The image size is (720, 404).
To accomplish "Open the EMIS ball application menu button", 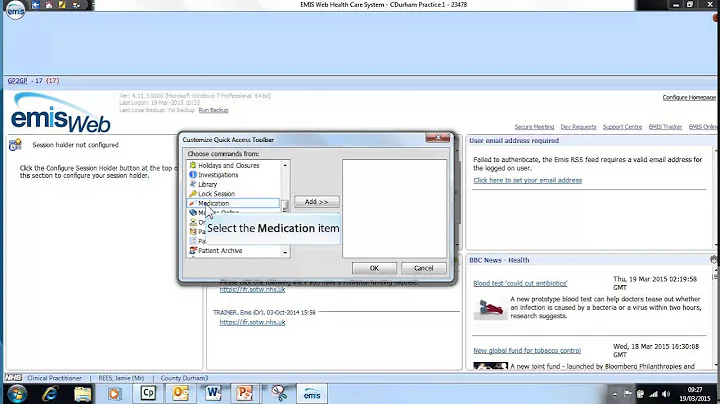I will (x=15, y=10).
